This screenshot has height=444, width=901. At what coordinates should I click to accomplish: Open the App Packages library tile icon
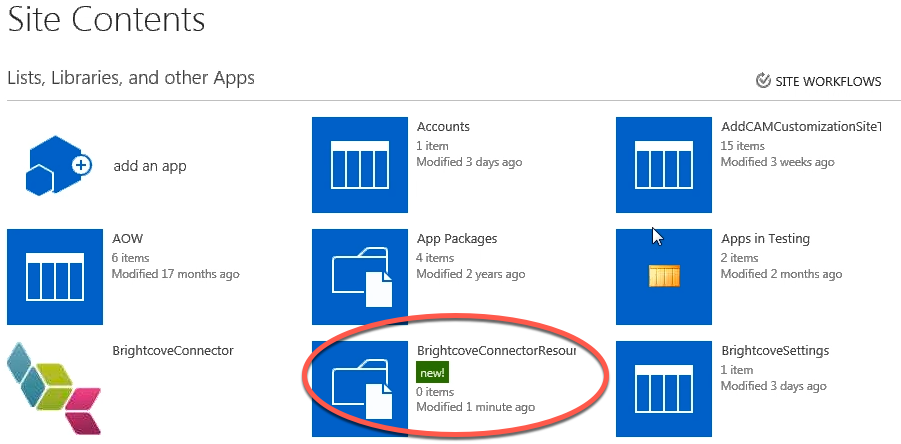[360, 277]
